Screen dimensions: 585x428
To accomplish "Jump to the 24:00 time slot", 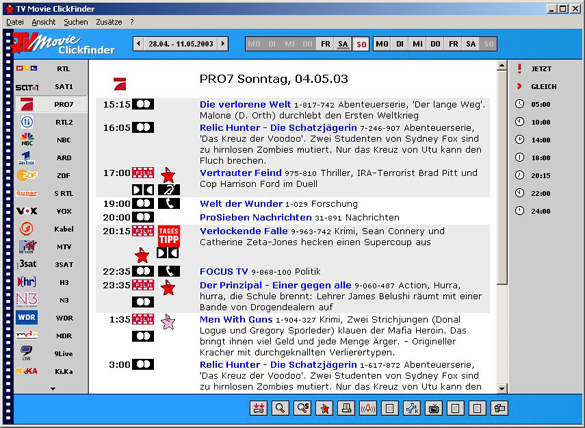I will [x=533, y=211].
